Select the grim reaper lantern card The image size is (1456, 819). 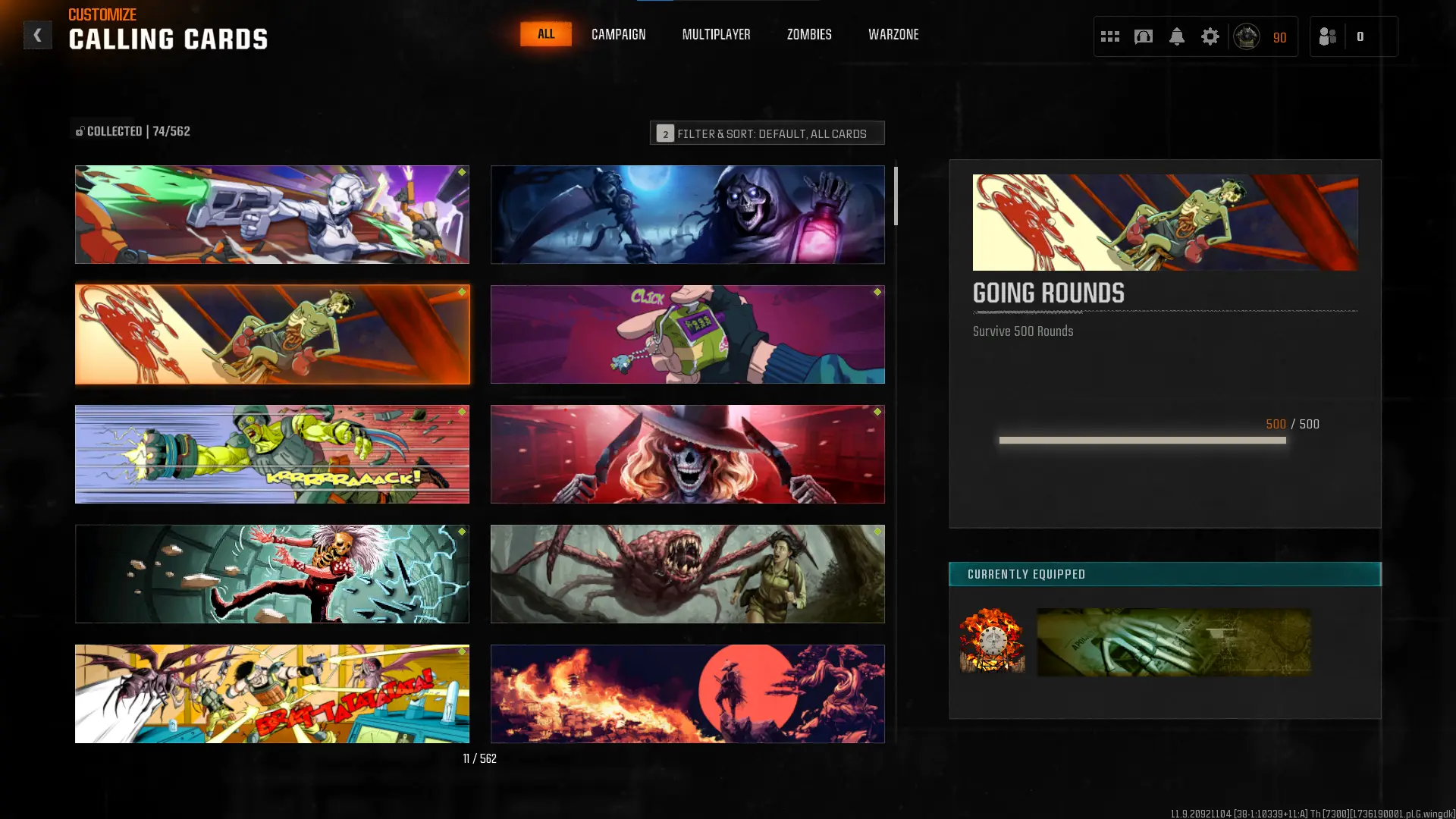pyautogui.click(x=687, y=215)
